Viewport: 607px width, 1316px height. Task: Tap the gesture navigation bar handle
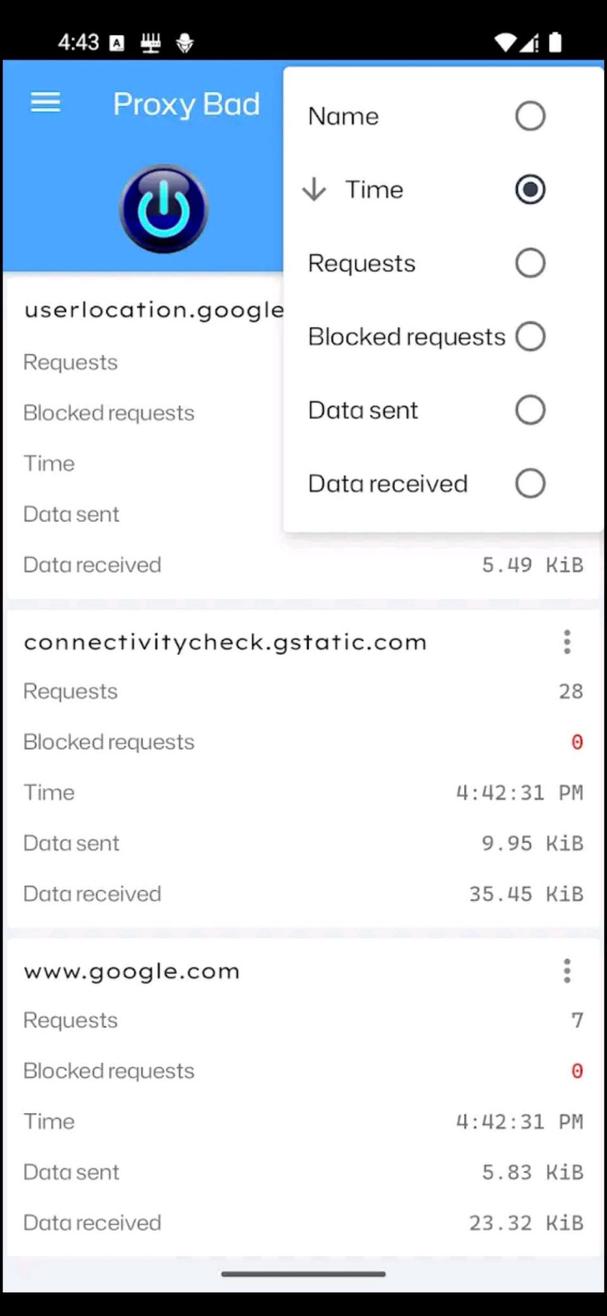click(303, 1274)
